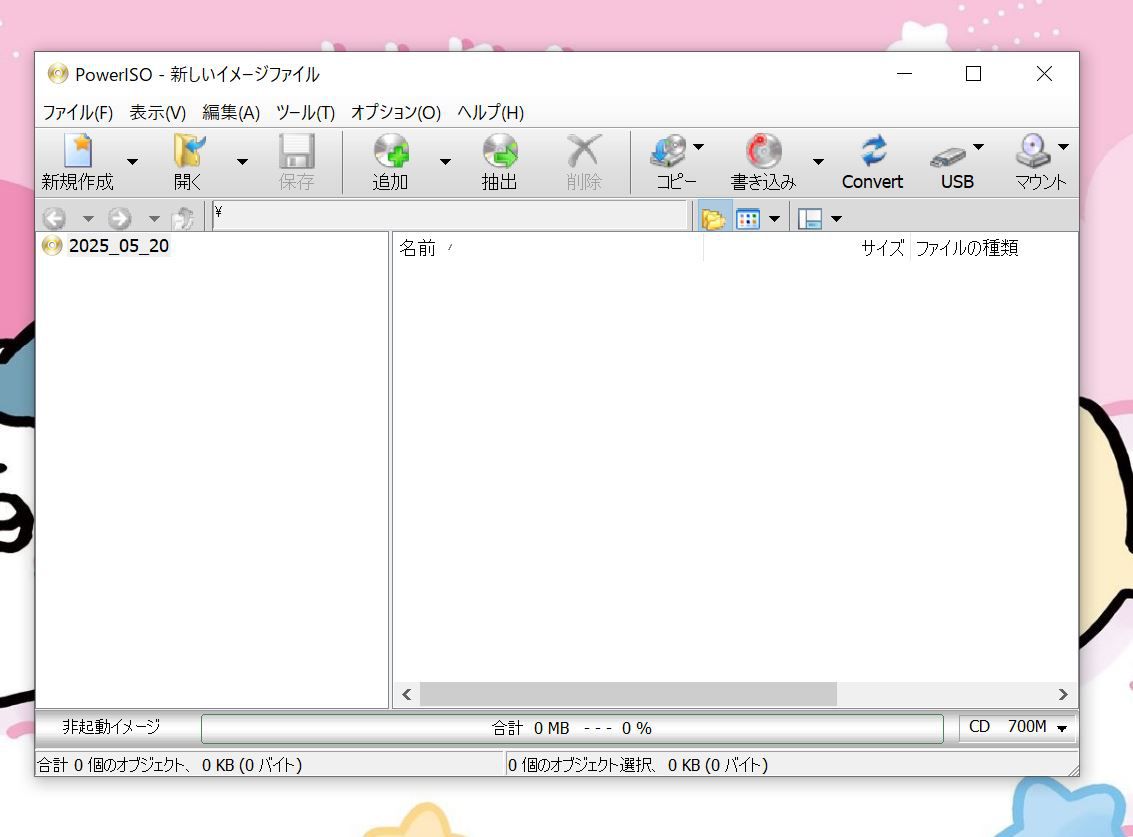Image resolution: width=1133 pixels, height=837 pixels.
Task: Open the オプション(O) menu
Action: [396, 113]
